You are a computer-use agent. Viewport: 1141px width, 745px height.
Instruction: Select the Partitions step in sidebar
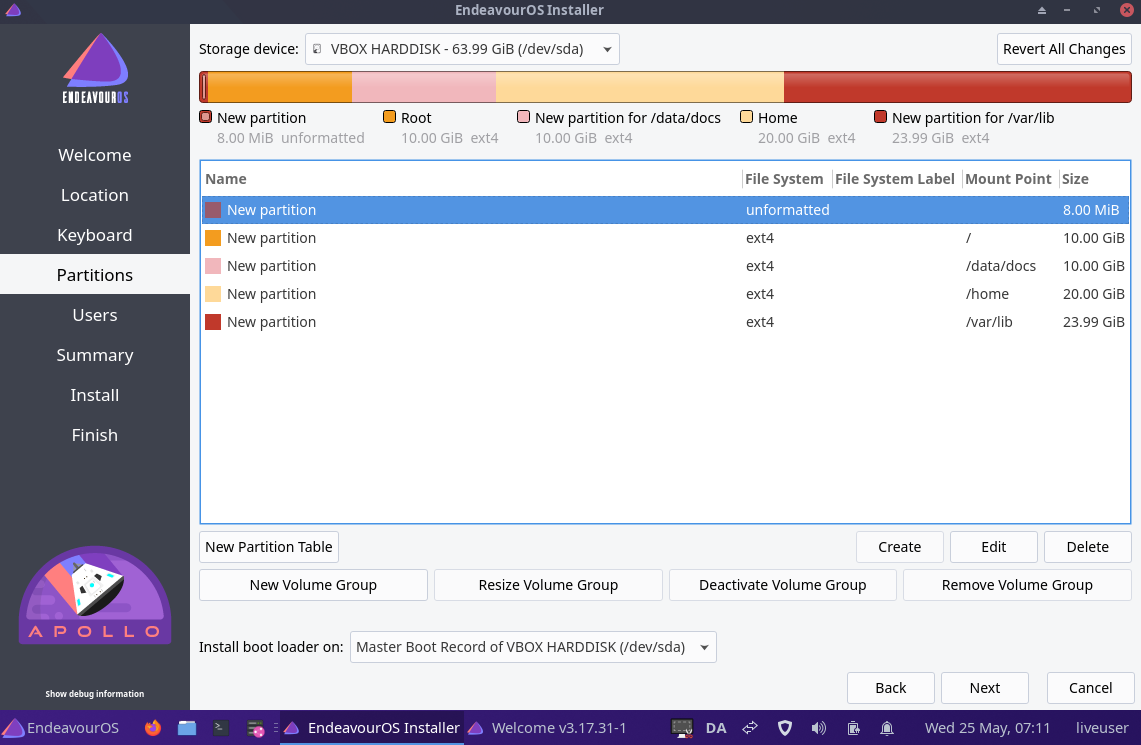[95, 275]
